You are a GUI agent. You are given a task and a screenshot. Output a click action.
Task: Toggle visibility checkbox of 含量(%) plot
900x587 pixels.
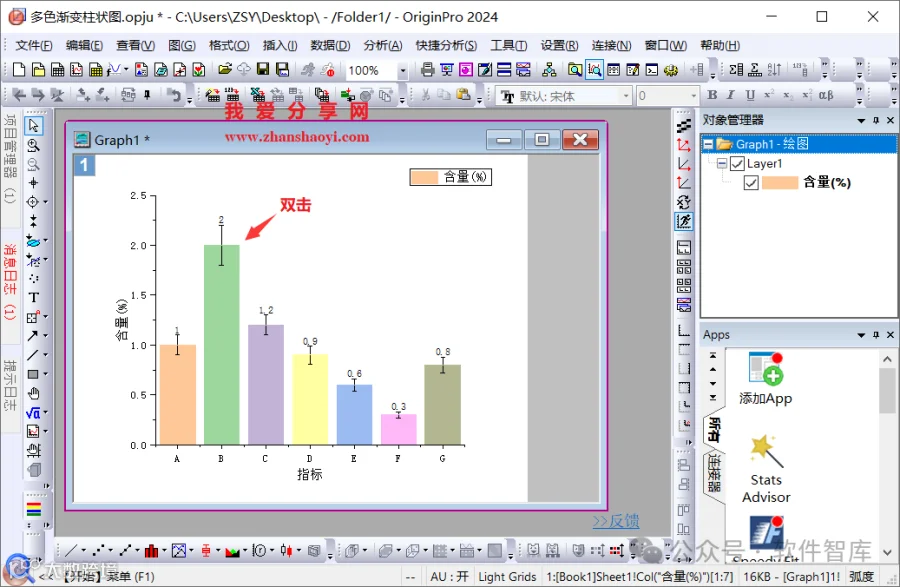pyautogui.click(x=751, y=182)
